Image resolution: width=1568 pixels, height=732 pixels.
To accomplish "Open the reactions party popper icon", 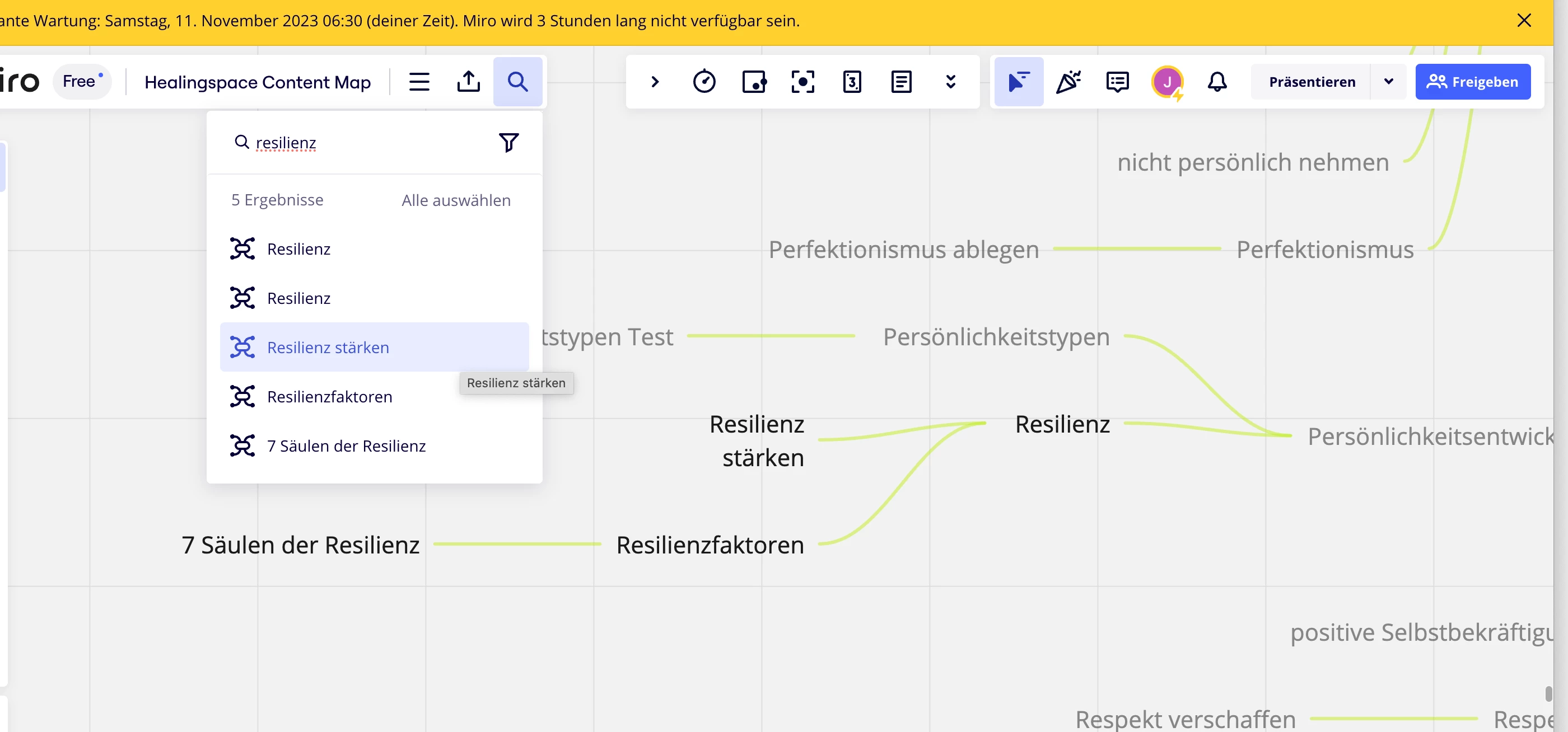I will [x=1068, y=82].
